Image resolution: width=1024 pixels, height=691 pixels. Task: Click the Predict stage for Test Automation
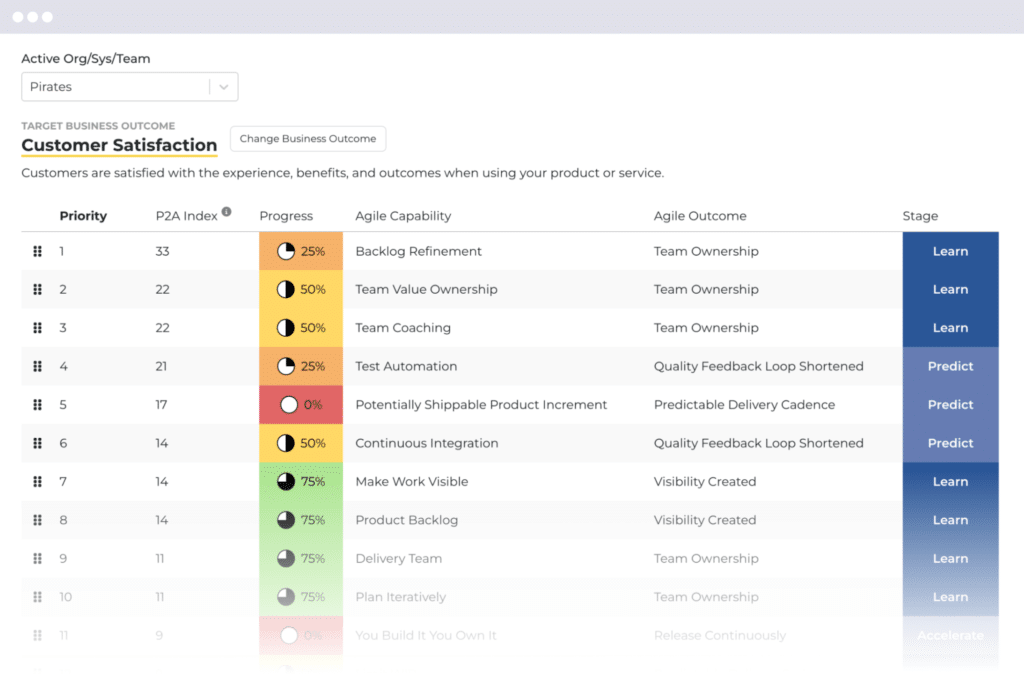(950, 366)
